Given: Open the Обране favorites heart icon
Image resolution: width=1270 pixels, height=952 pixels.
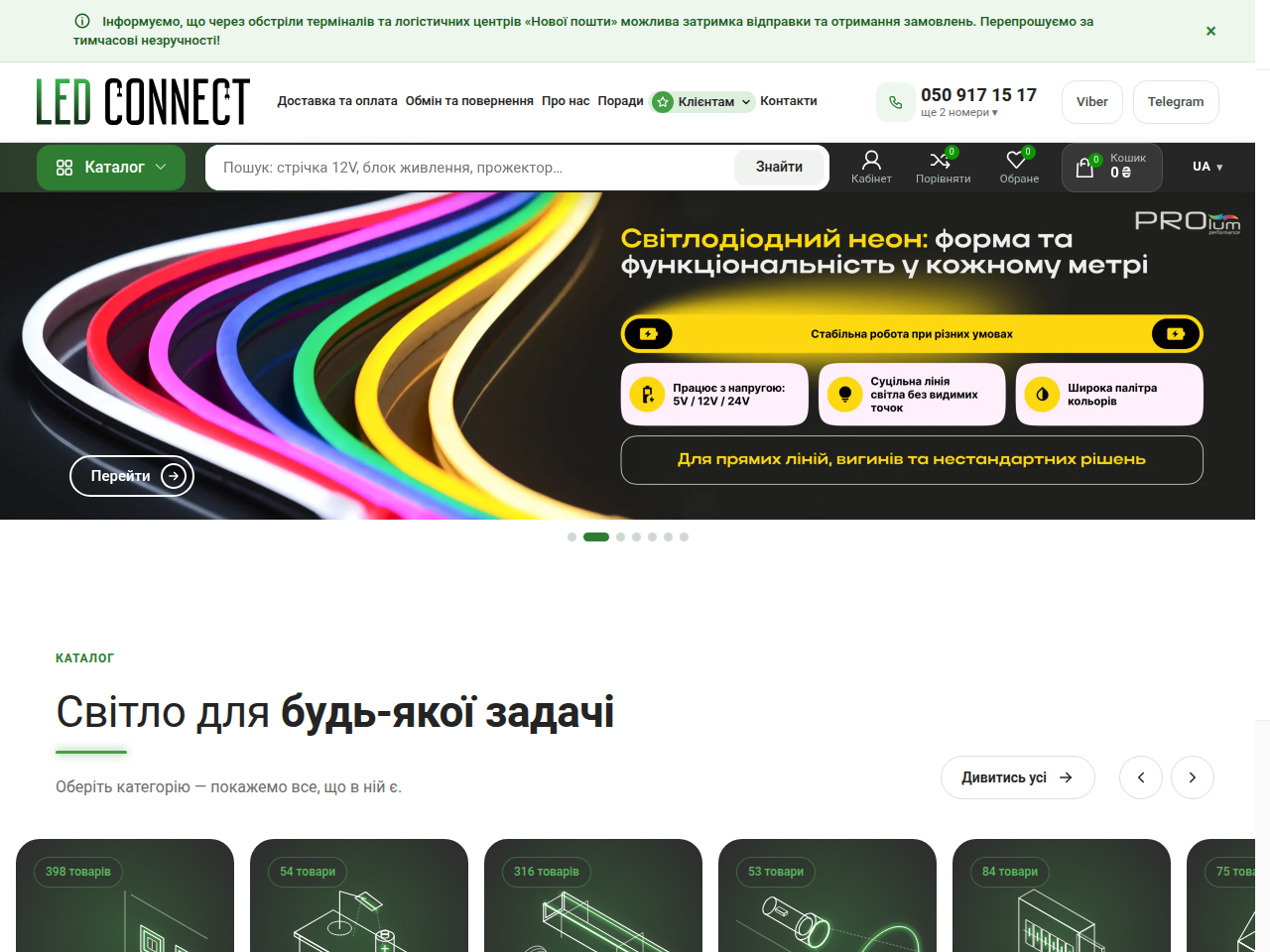Looking at the screenshot, I should pyautogui.click(x=1019, y=167).
